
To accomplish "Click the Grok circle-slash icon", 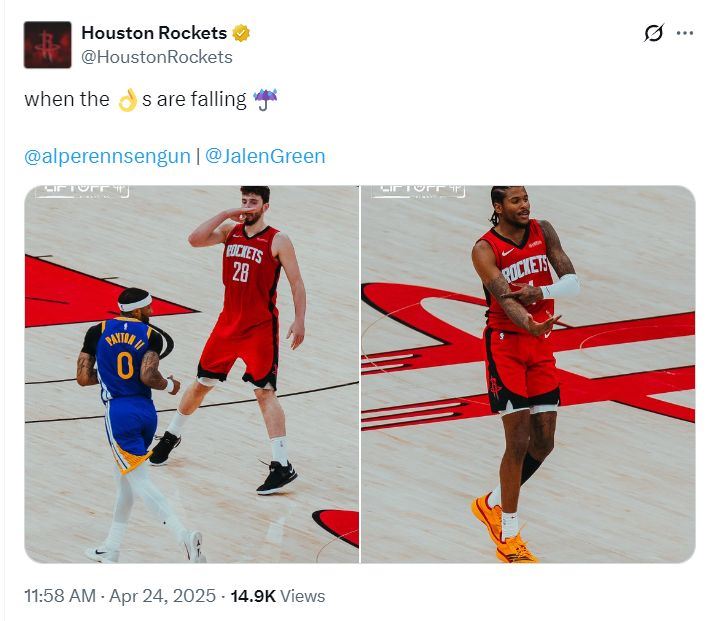I will point(653,33).
